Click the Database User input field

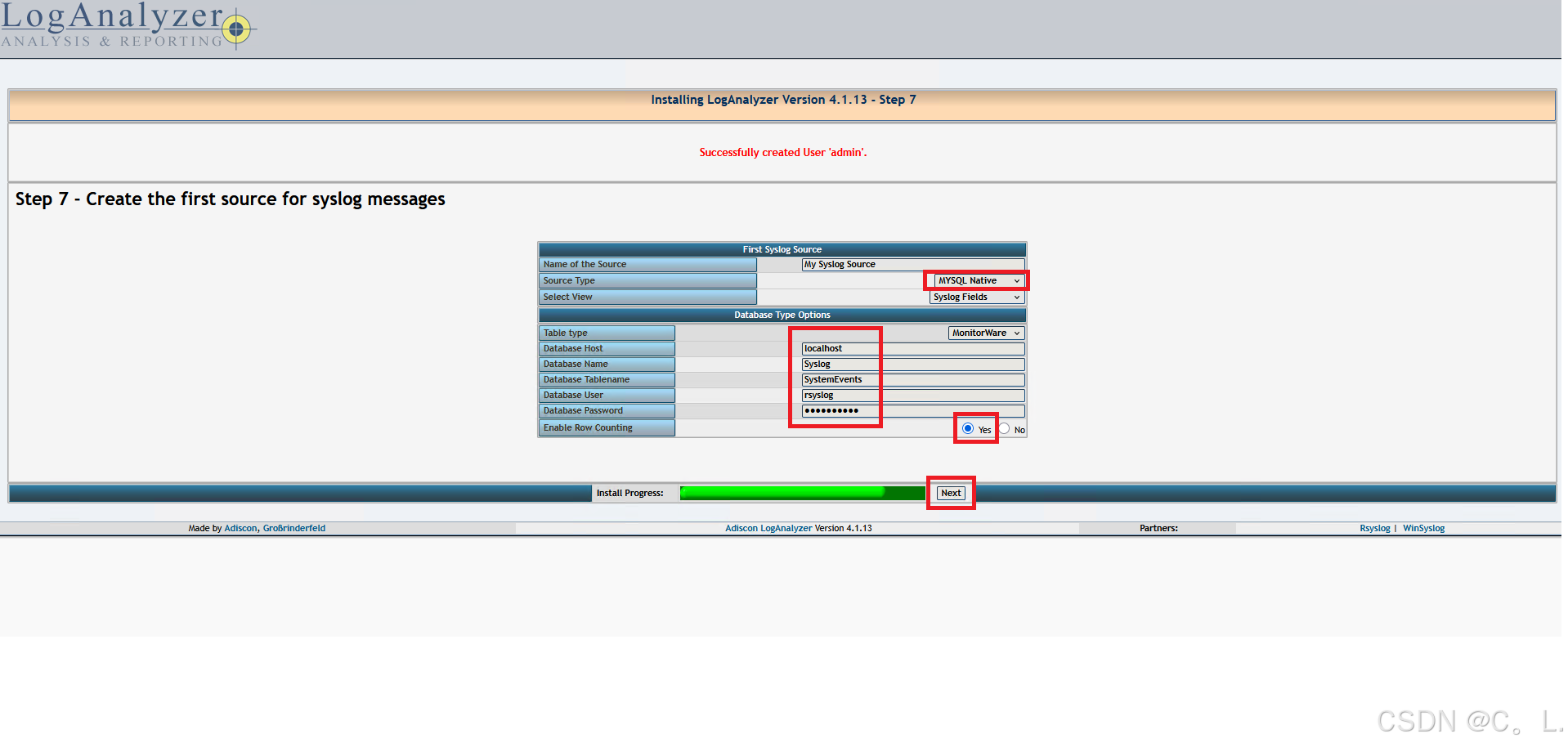[x=912, y=396]
